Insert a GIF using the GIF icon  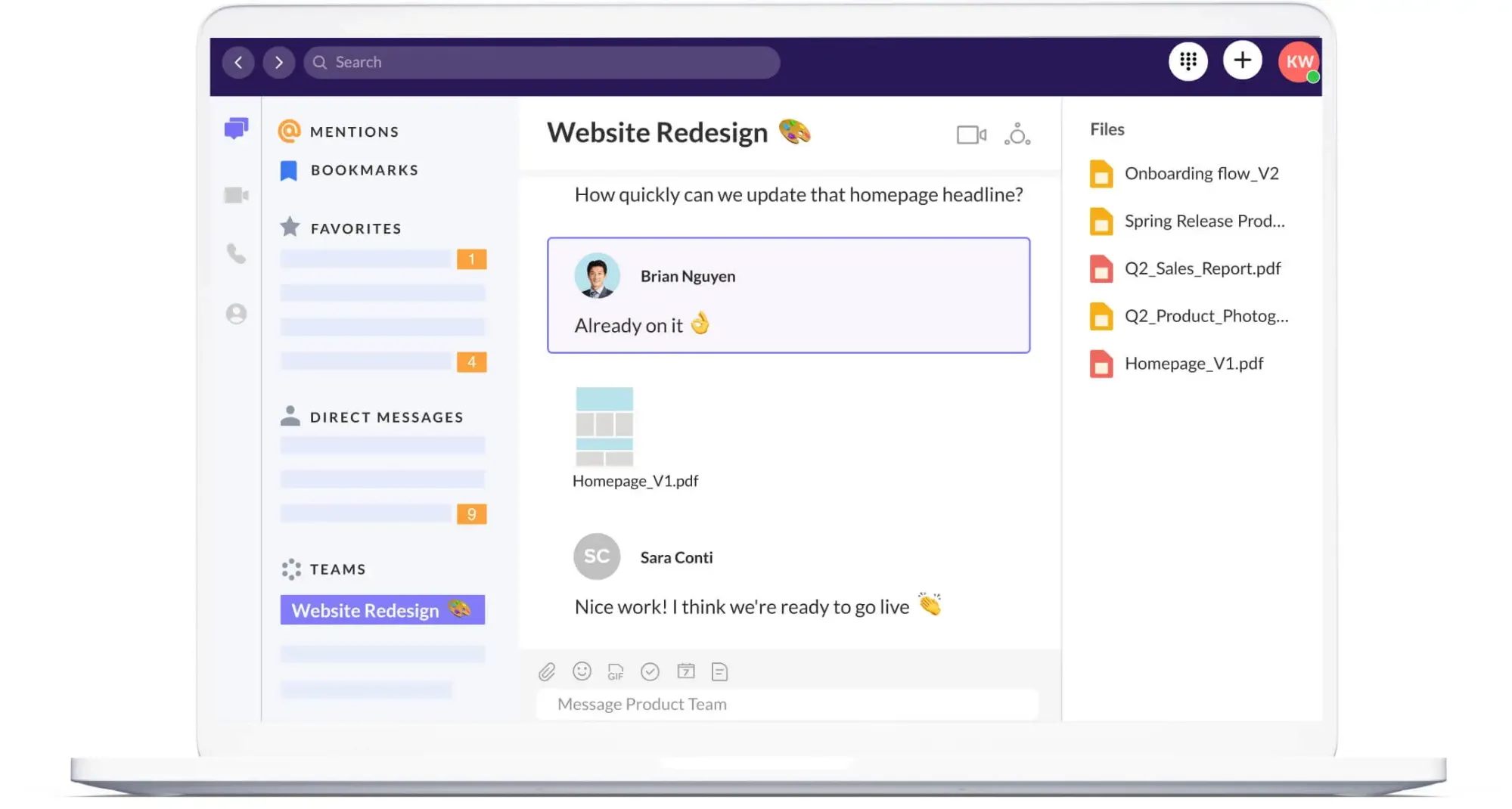click(616, 671)
